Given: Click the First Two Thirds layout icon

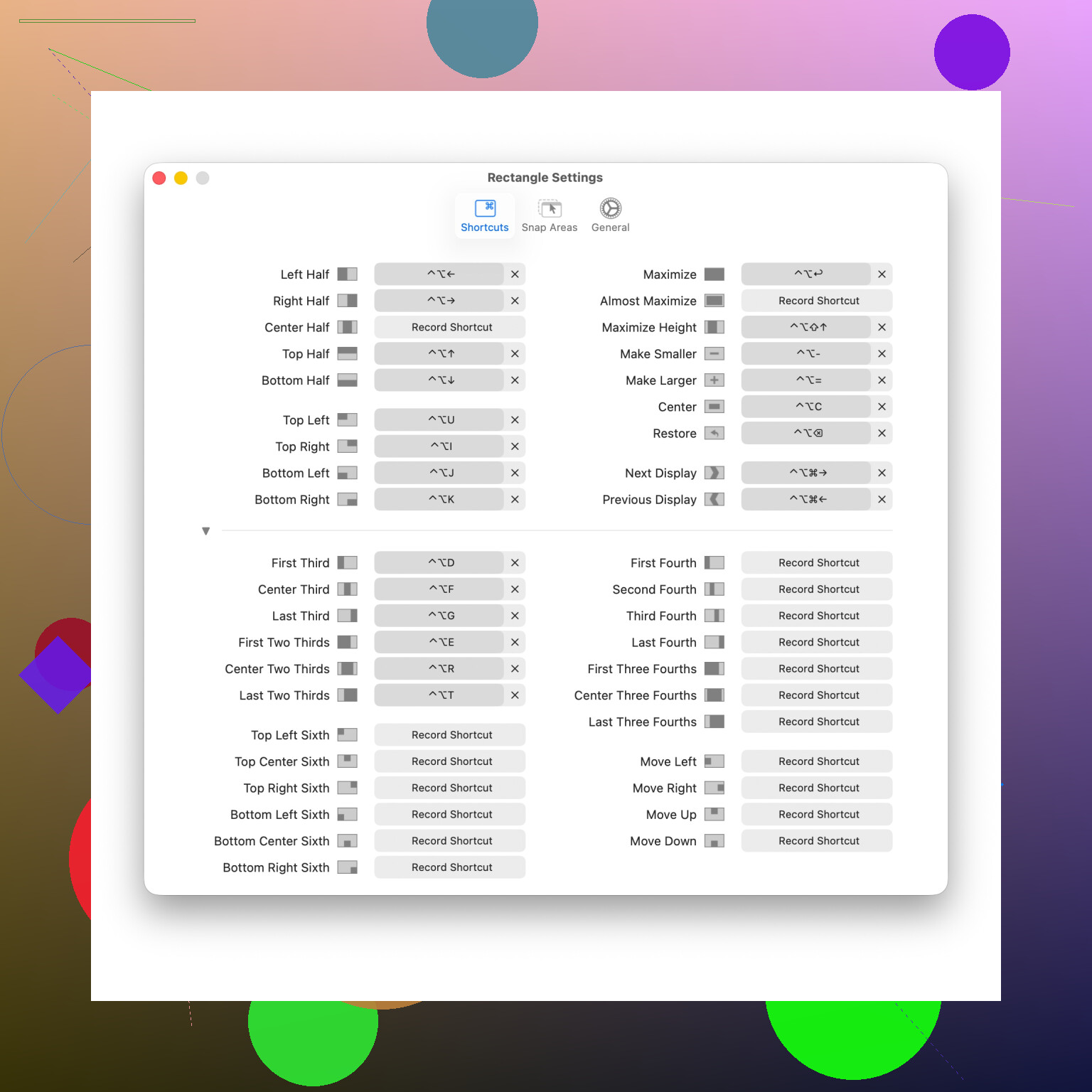Looking at the screenshot, I should (347, 642).
